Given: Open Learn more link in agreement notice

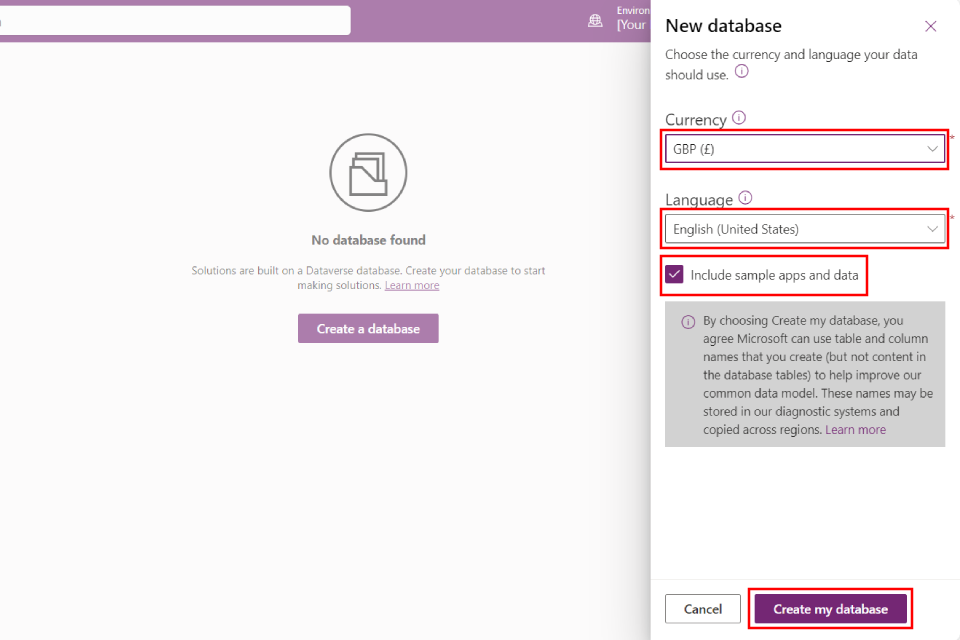Looking at the screenshot, I should (x=855, y=430).
